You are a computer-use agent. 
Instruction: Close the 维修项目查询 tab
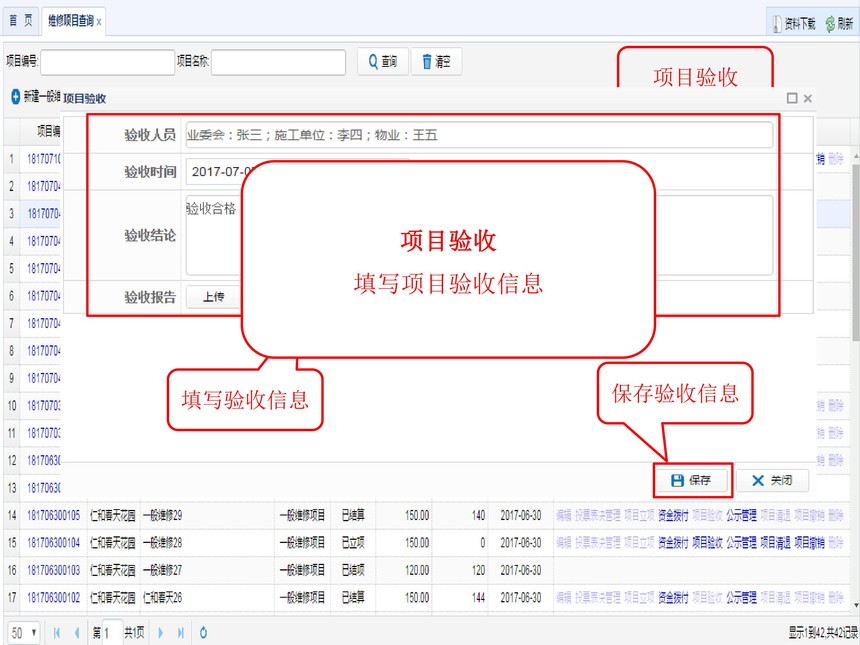(x=99, y=22)
